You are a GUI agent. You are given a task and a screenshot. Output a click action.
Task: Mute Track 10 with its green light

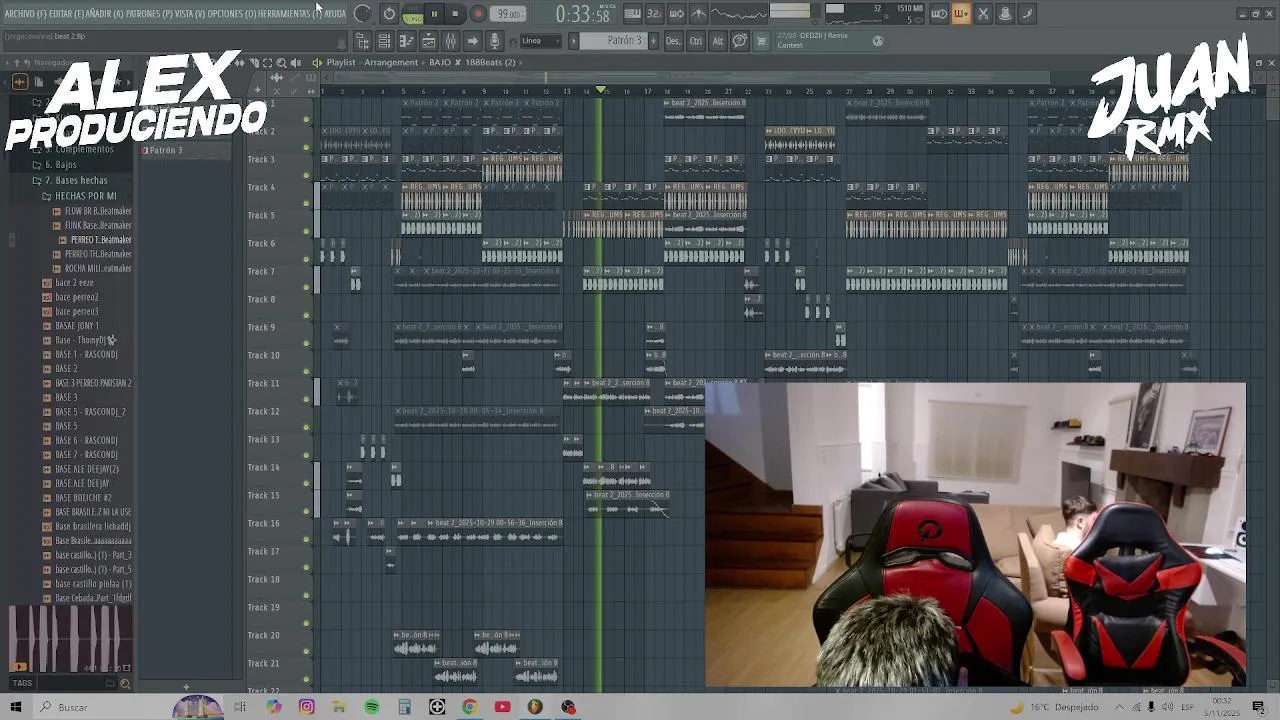(x=307, y=372)
